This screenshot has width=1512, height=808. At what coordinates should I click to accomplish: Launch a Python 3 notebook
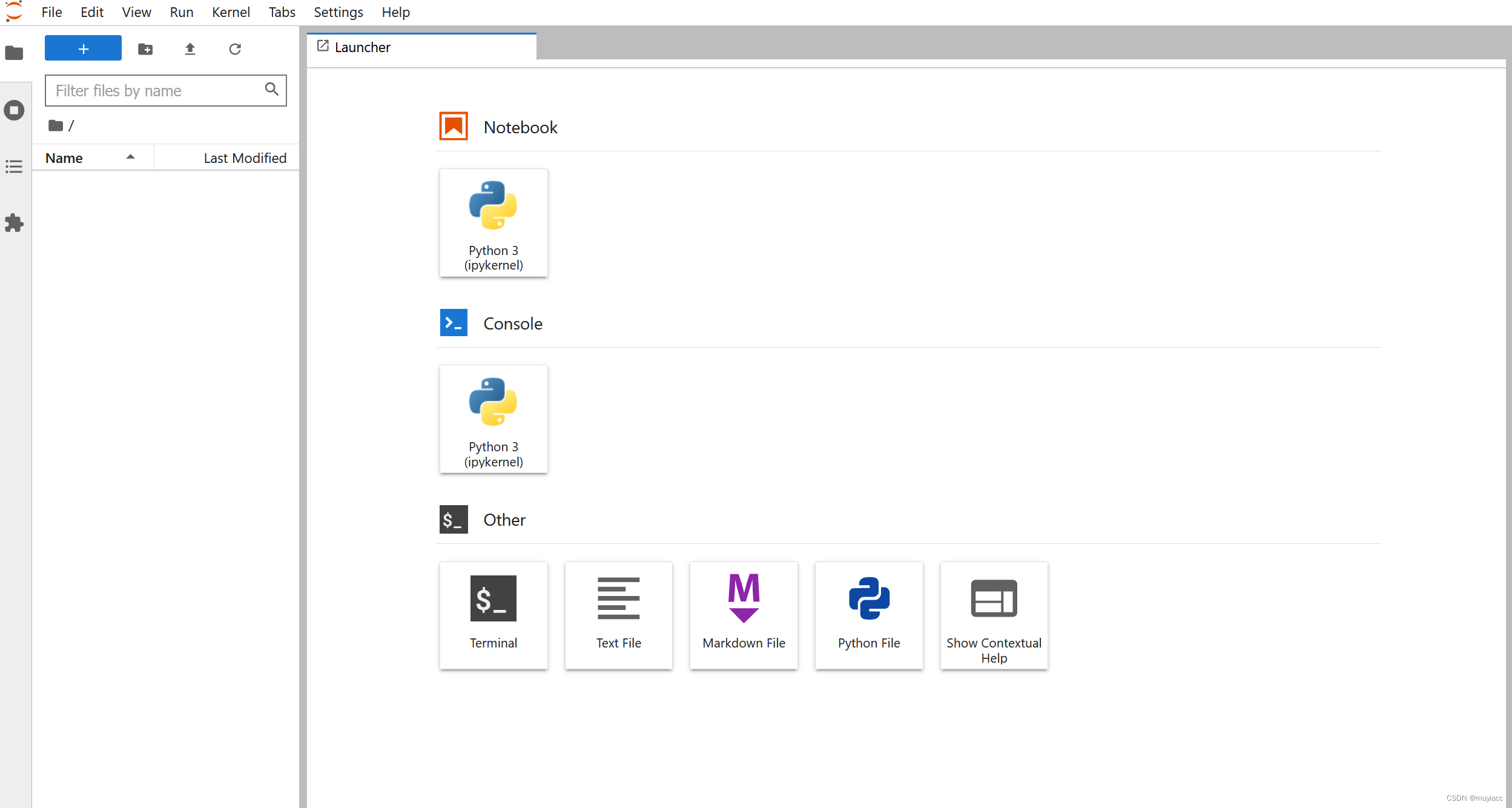(x=494, y=223)
